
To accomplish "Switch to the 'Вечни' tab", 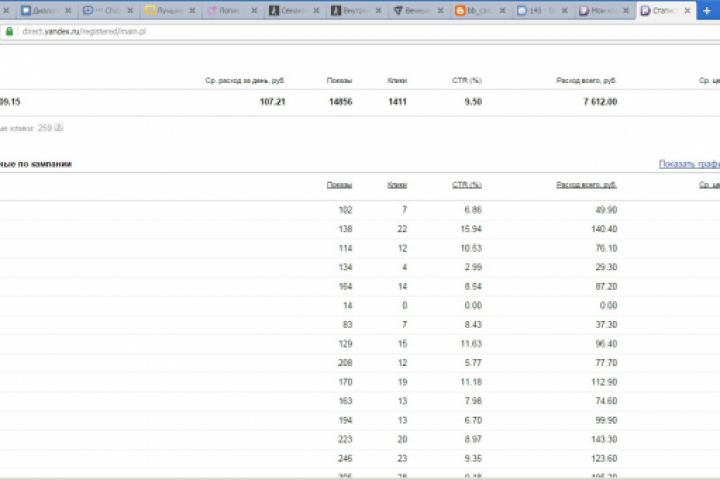I will 417,11.
